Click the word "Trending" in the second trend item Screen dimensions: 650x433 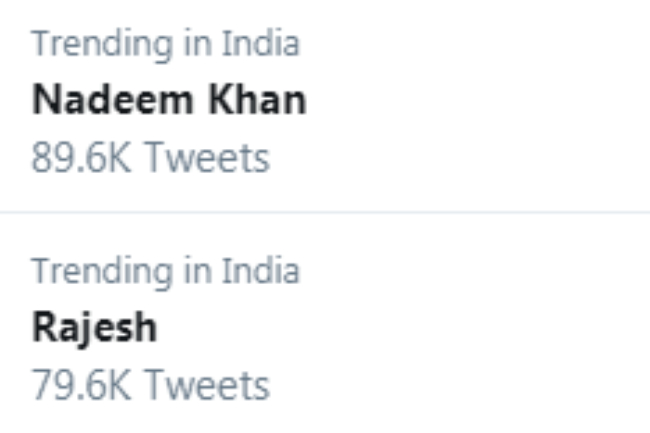coord(101,271)
